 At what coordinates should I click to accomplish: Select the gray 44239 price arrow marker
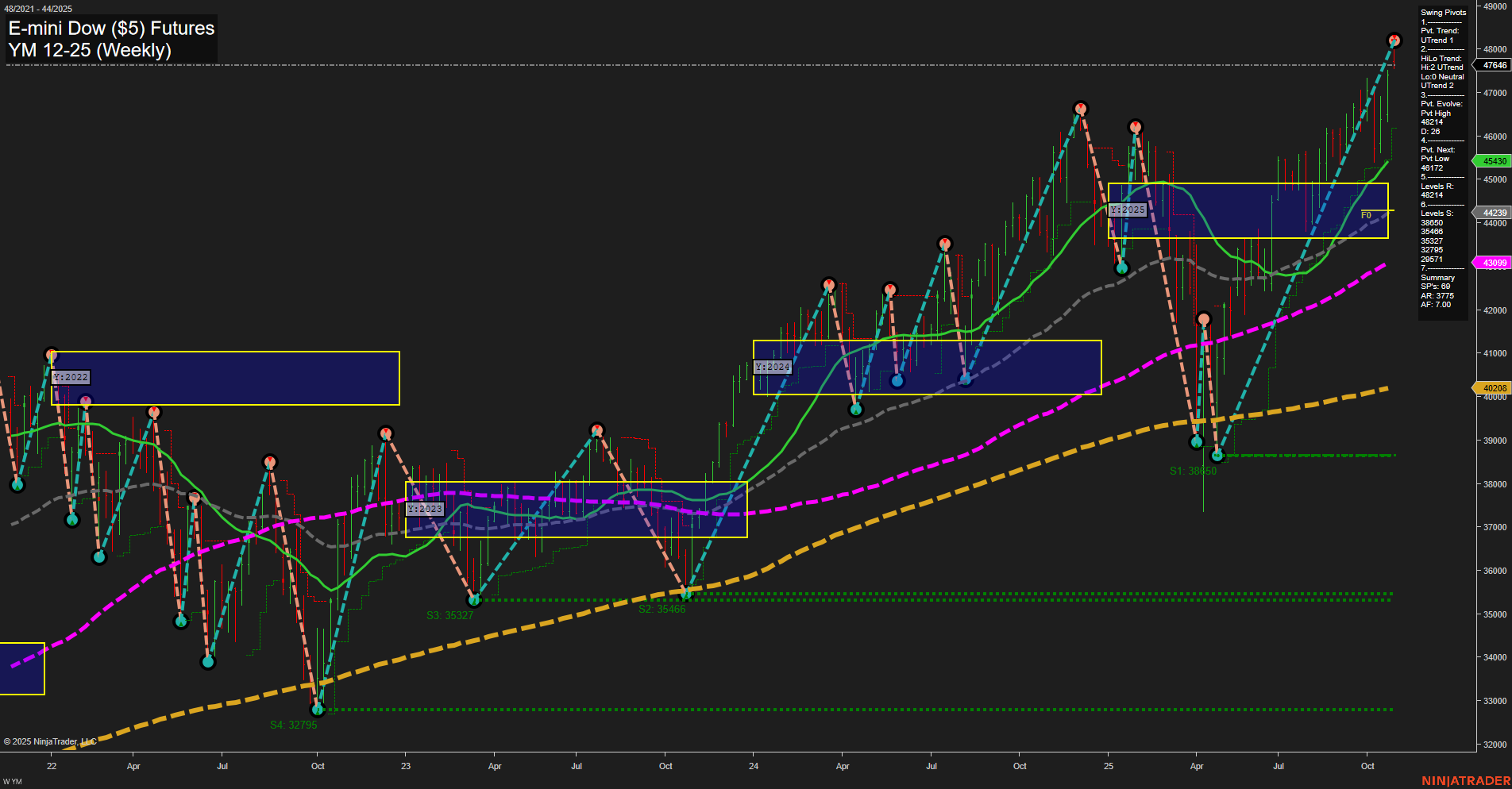pyautogui.click(x=1491, y=213)
